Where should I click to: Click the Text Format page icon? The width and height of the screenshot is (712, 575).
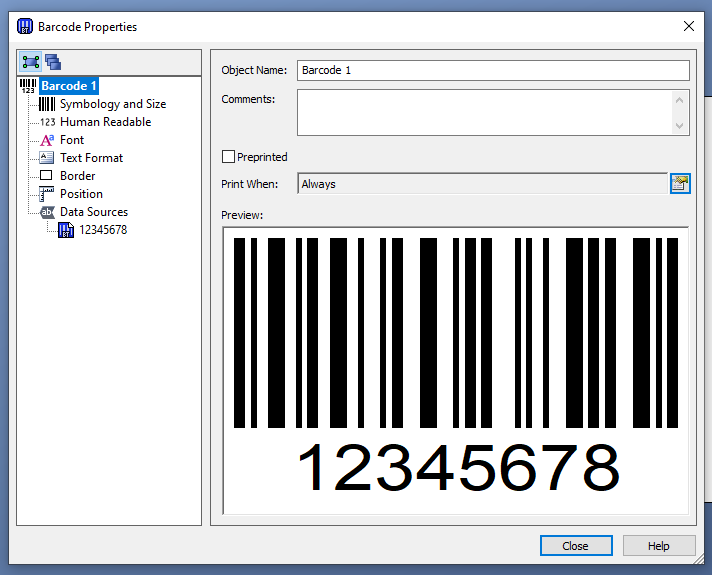click(x=46, y=158)
